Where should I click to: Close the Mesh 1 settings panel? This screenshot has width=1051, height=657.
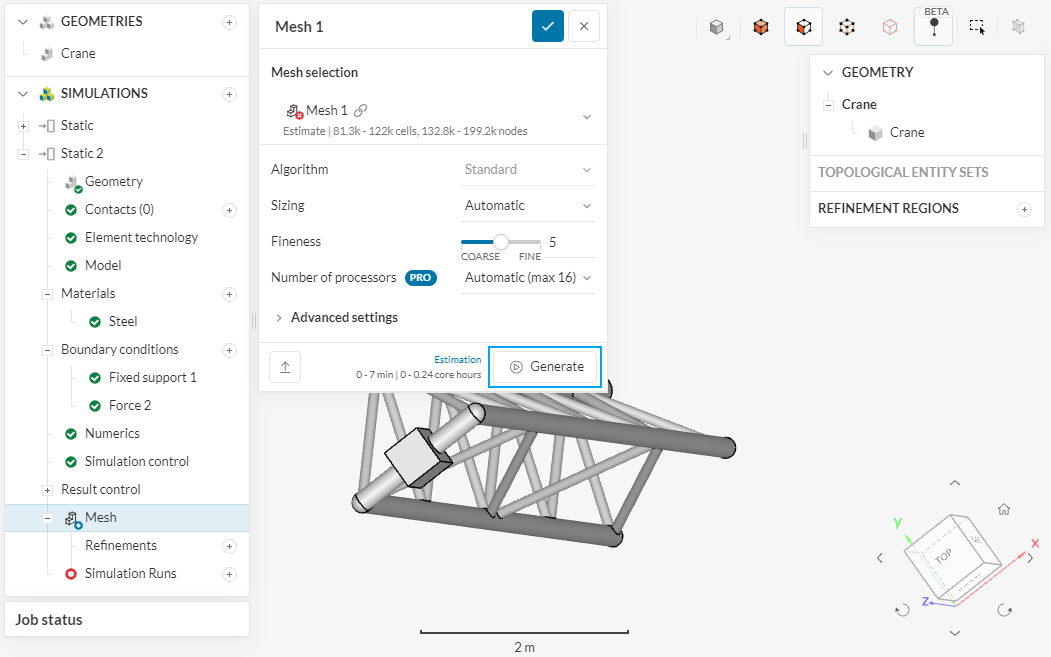click(x=584, y=27)
